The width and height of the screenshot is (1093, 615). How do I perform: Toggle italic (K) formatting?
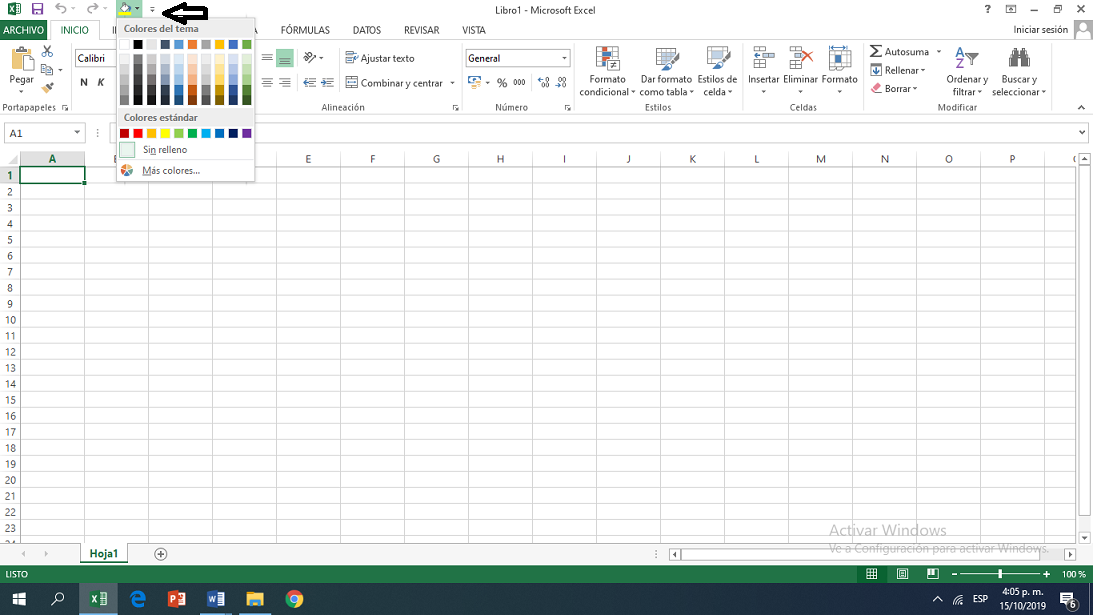101,82
